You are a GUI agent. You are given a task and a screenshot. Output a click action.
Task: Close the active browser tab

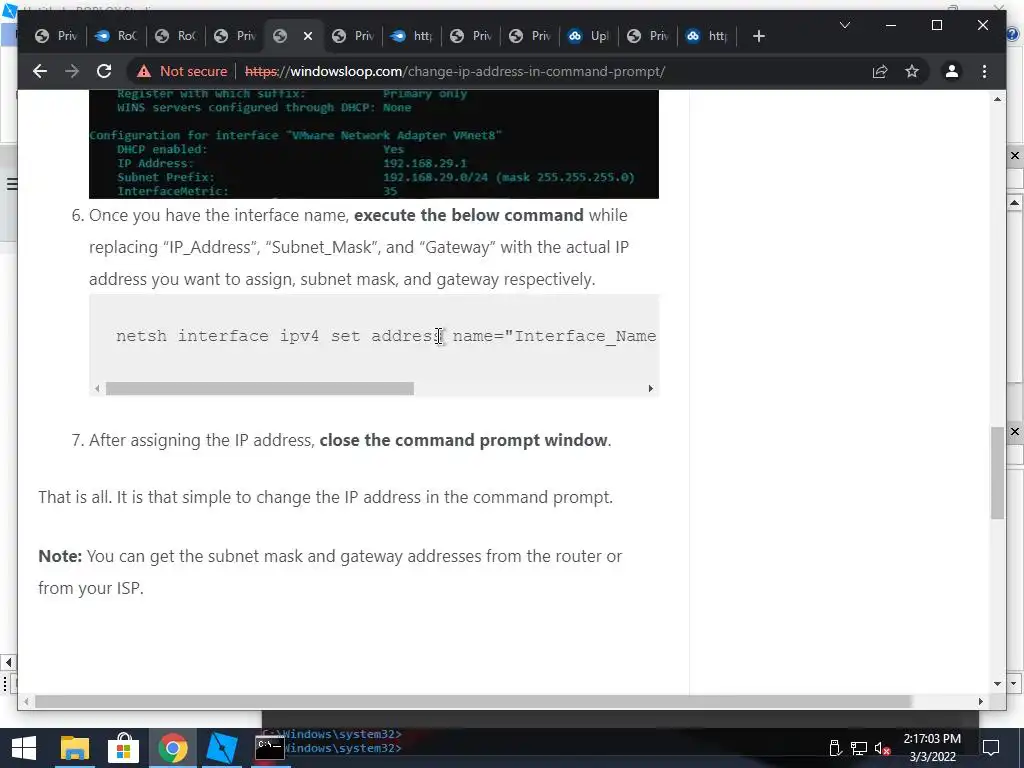click(x=308, y=36)
